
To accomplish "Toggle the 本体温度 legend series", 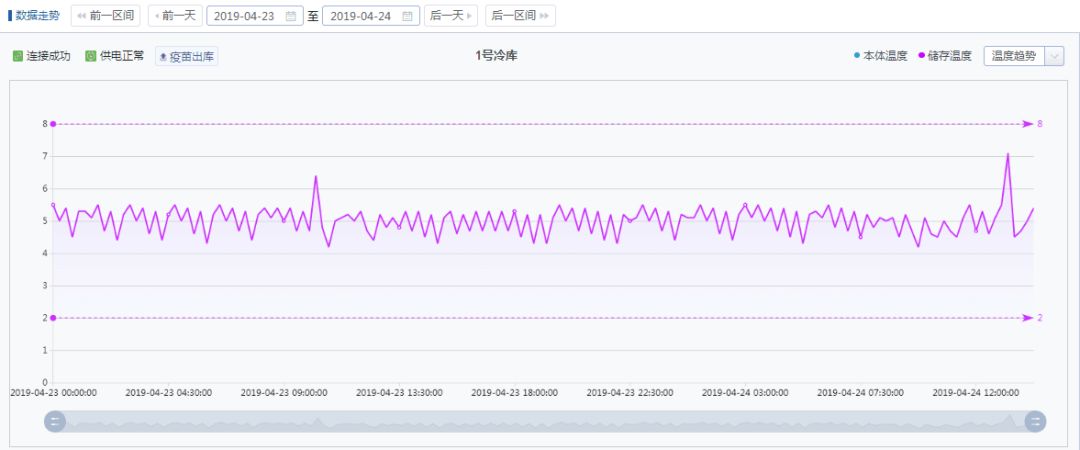I will click(880, 56).
